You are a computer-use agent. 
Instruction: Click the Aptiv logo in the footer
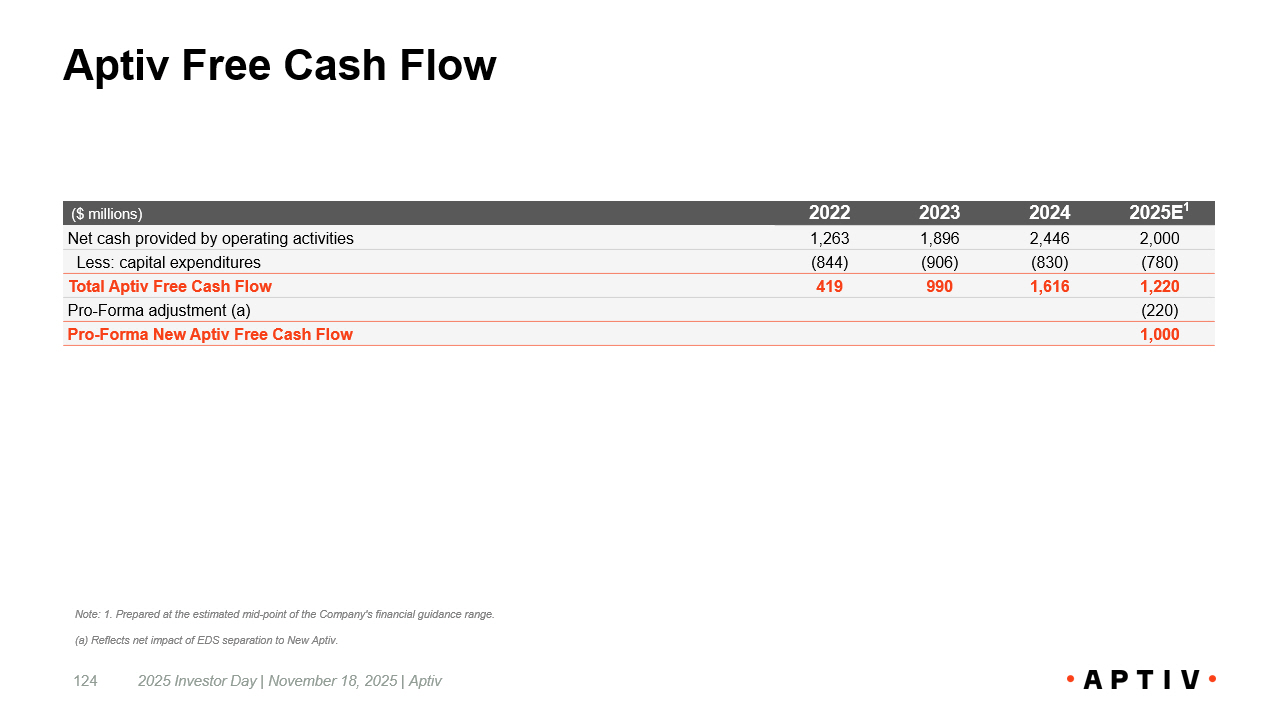point(1141,680)
